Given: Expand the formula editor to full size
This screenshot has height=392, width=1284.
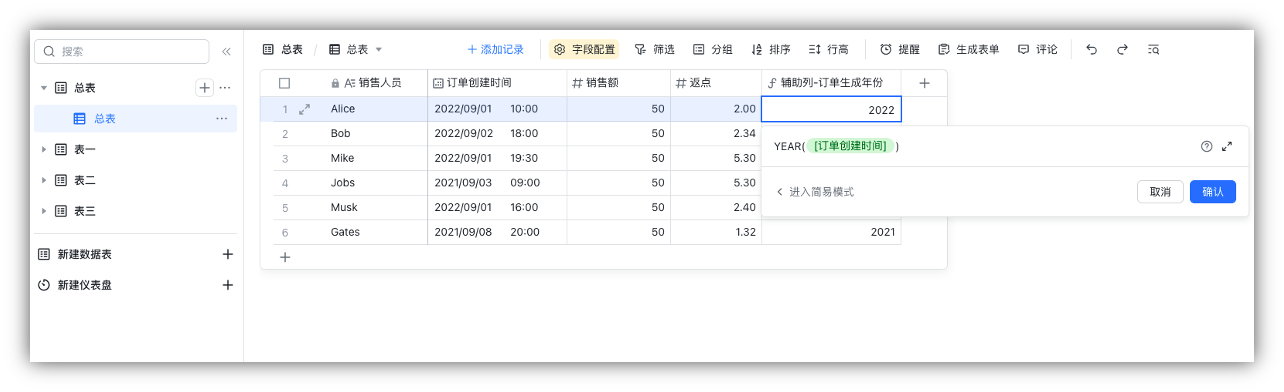Looking at the screenshot, I should (x=1227, y=146).
